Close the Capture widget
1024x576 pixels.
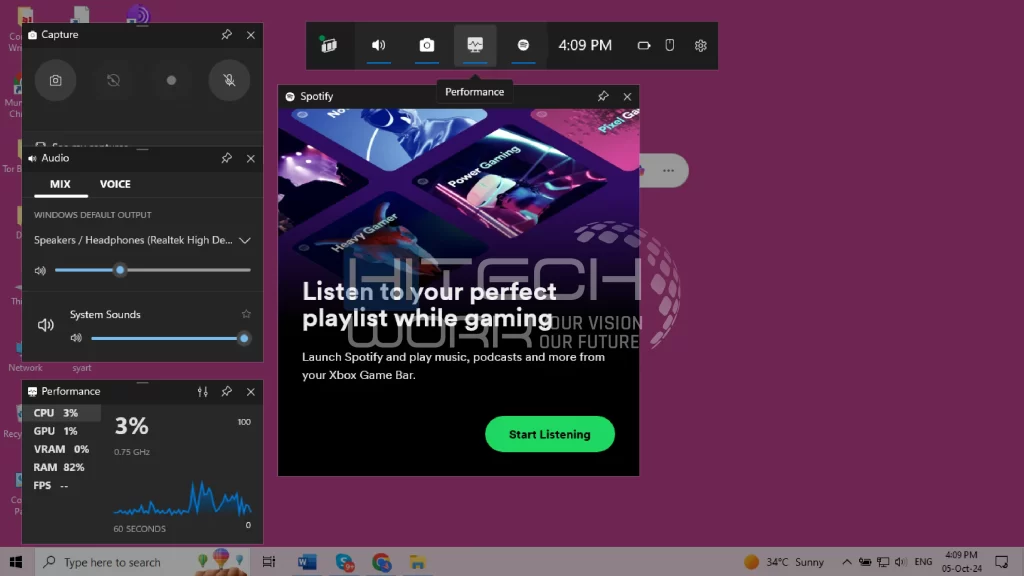pos(251,35)
